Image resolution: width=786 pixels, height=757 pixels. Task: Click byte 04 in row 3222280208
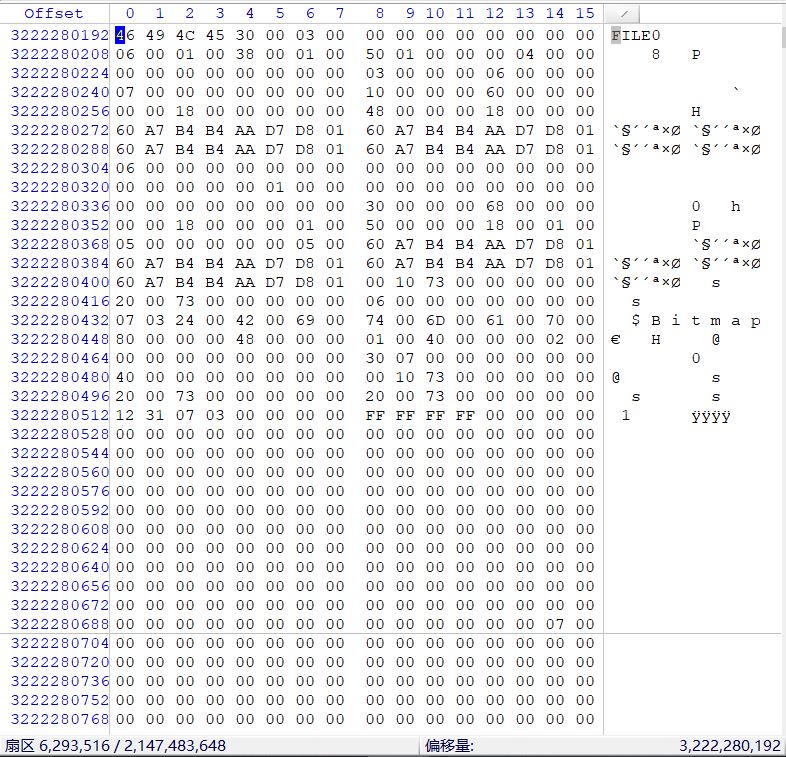pyautogui.click(x=525, y=54)
